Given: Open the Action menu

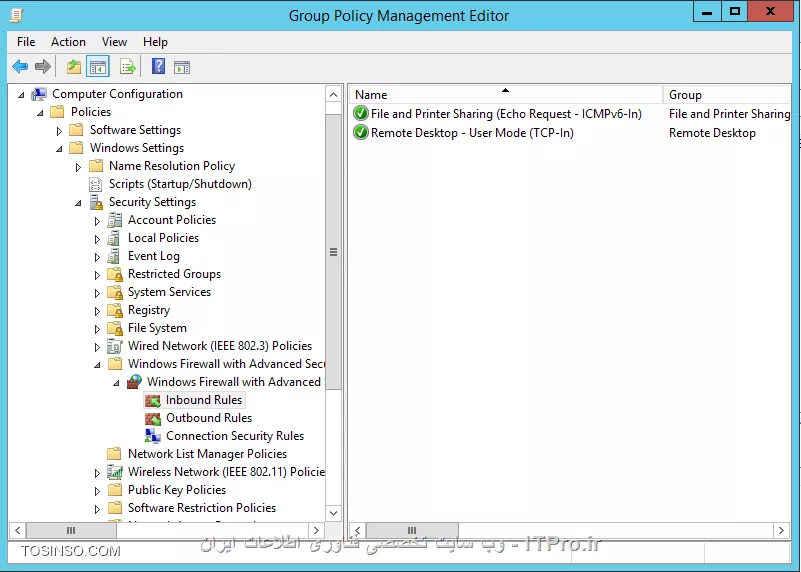Looking at the screenshot, I should pyautogui.click(x=68, y=42).
